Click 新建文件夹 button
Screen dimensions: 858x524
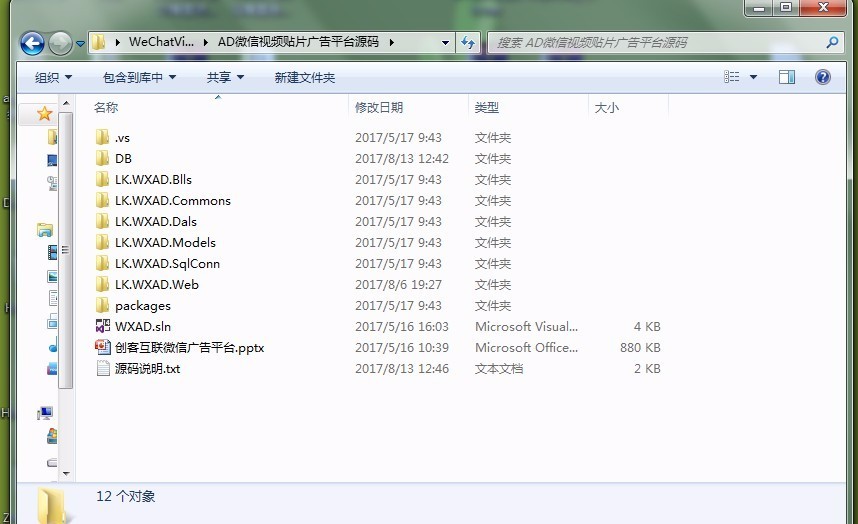coord(305,78)
